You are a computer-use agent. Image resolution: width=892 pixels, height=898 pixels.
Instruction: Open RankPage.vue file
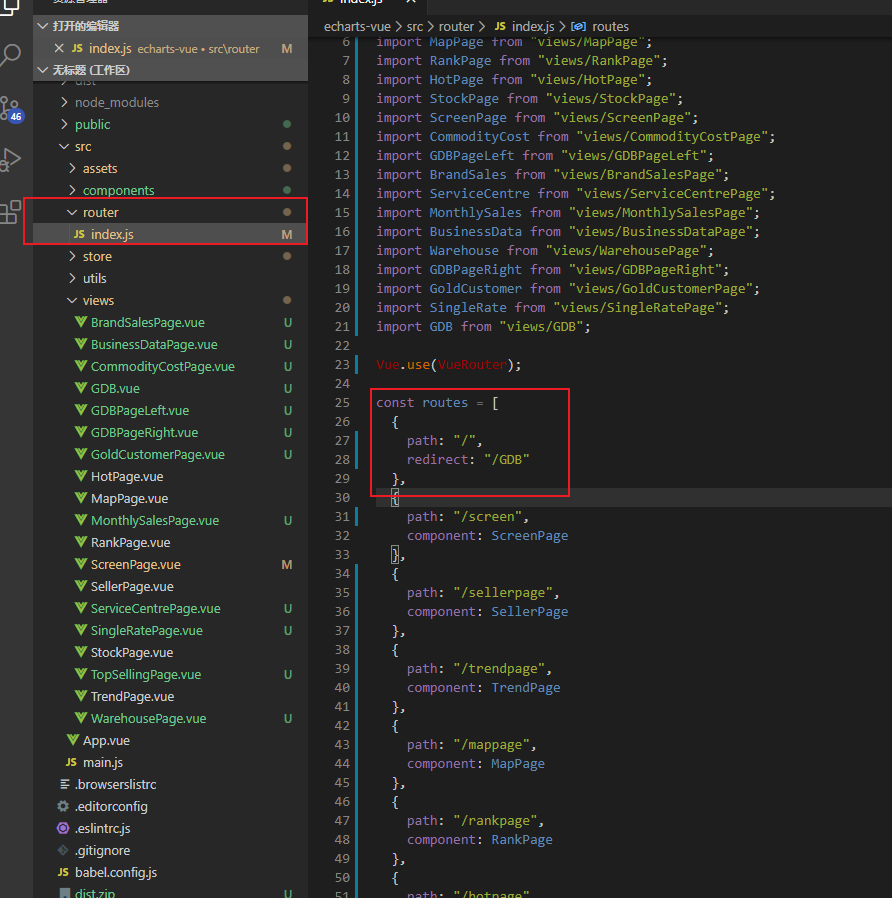click(170, 542)
